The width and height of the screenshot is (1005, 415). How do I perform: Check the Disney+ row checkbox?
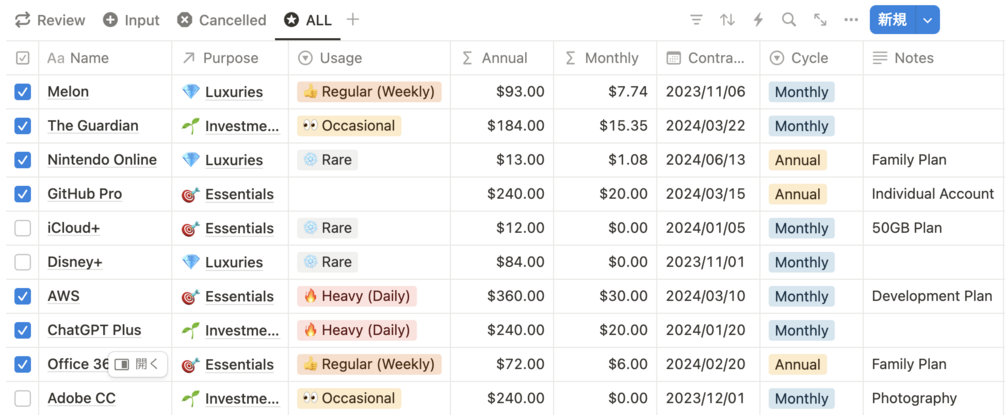click(23, 262)
